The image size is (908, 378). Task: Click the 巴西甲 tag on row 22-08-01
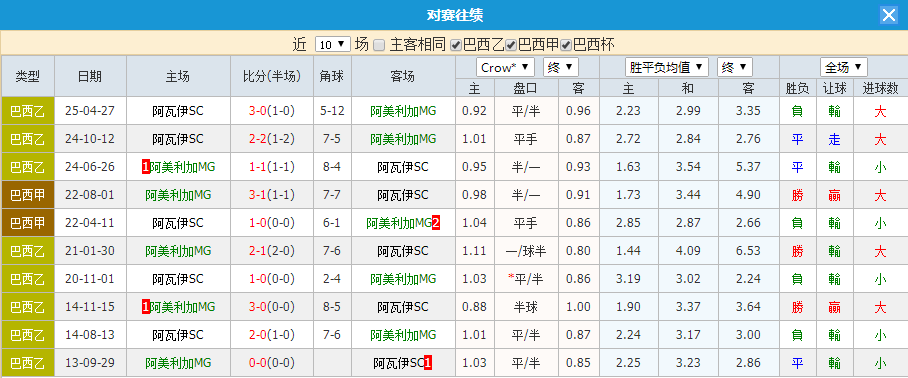pyautogui.click(x=28, y=195)
